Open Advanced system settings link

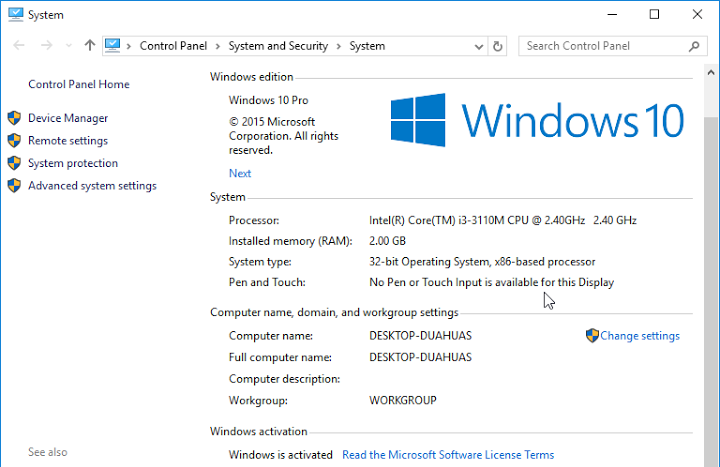92,186
